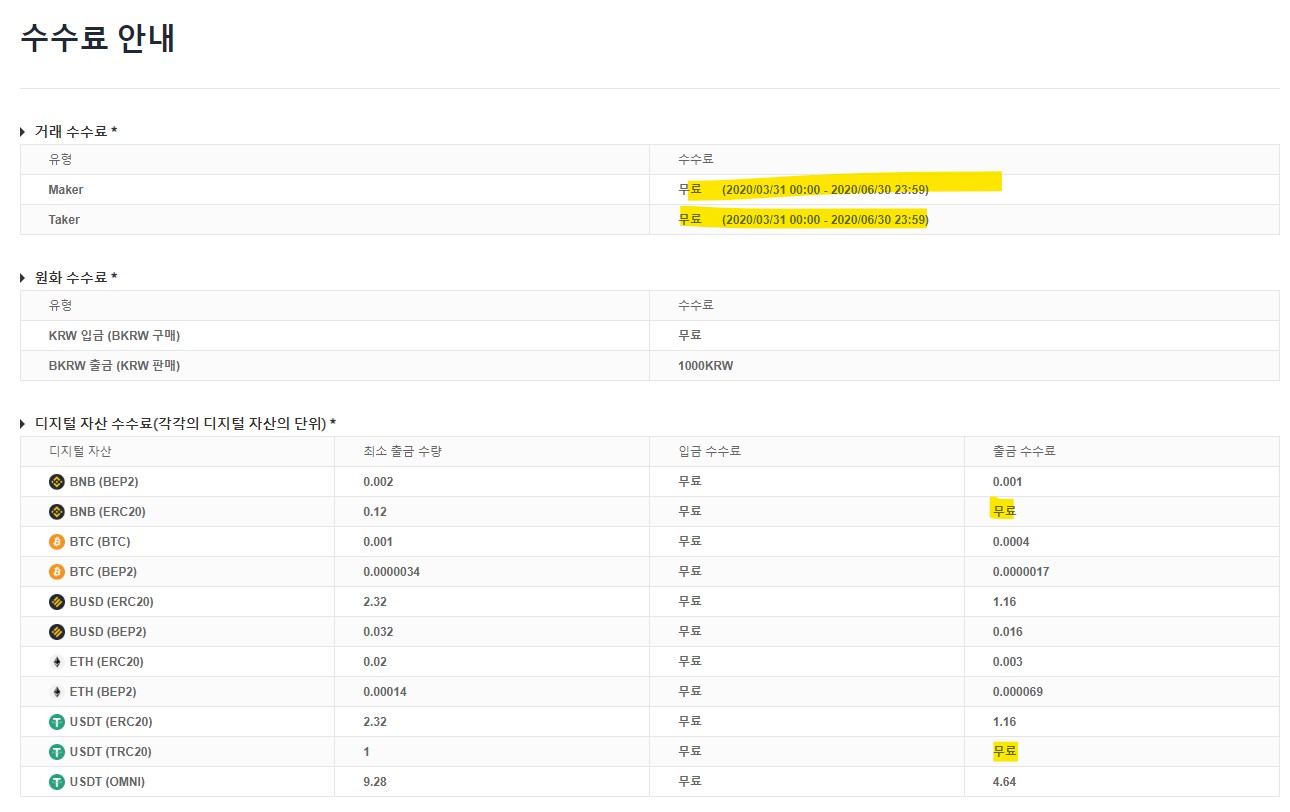
Task: Click the USDT (TRC20) tether icon
Action: [57, 751]
